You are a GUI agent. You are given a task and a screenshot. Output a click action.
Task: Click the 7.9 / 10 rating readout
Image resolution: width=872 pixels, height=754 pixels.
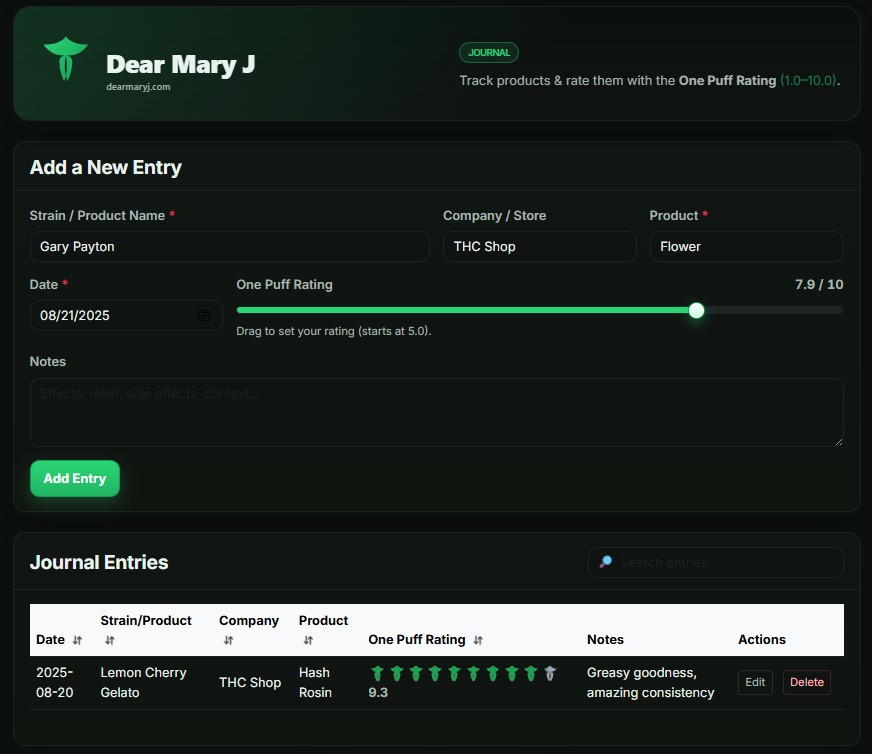pyautogui.click(x=819, y=284)
